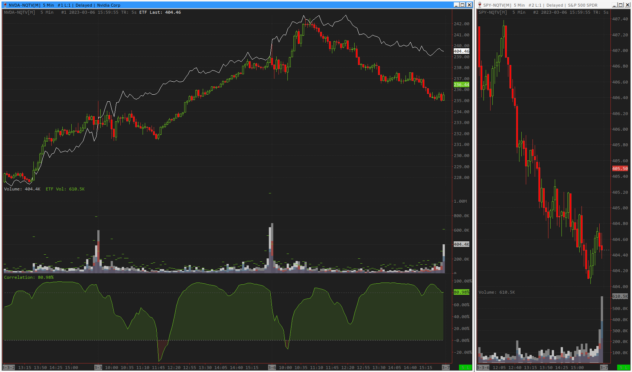The image size is (632, 372).
Task: Click the green 80.98% correlation axis tag
Action: [461, 292]
